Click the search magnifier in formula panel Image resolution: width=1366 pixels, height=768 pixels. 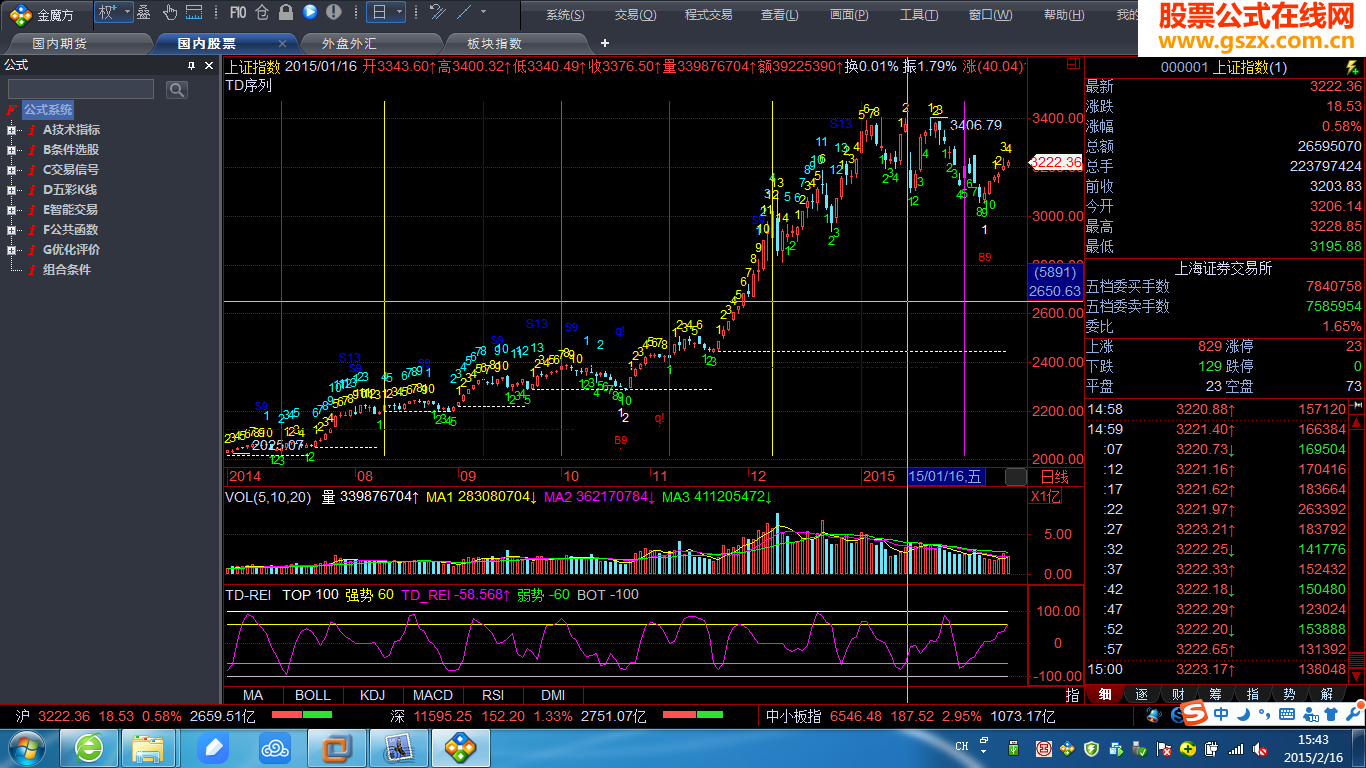tap(177, 90)
